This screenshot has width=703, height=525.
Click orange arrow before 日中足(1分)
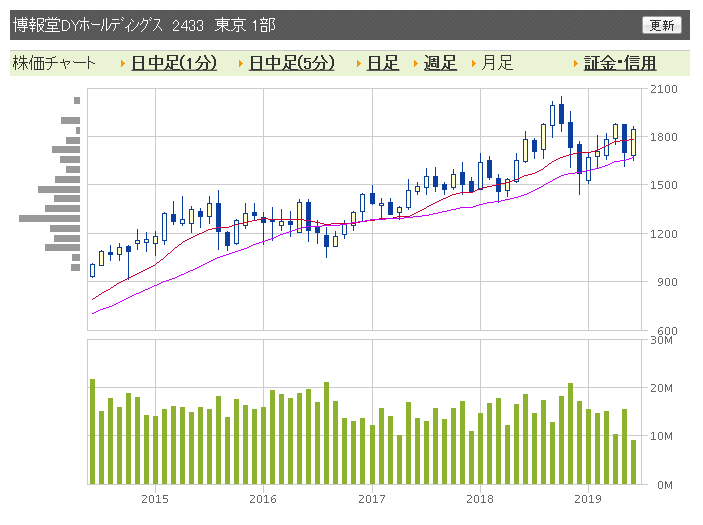(123, 64)
